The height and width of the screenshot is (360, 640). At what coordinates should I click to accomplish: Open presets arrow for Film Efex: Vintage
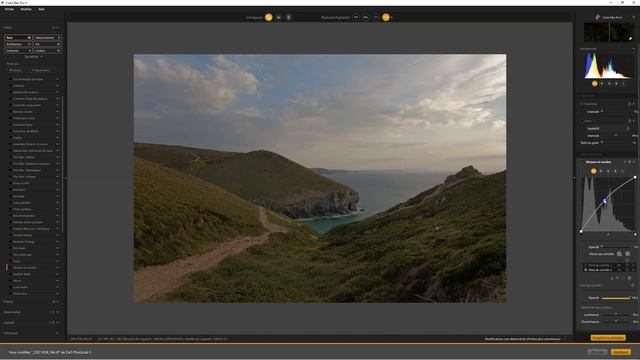pyautogui.click(x=58, y=177)
